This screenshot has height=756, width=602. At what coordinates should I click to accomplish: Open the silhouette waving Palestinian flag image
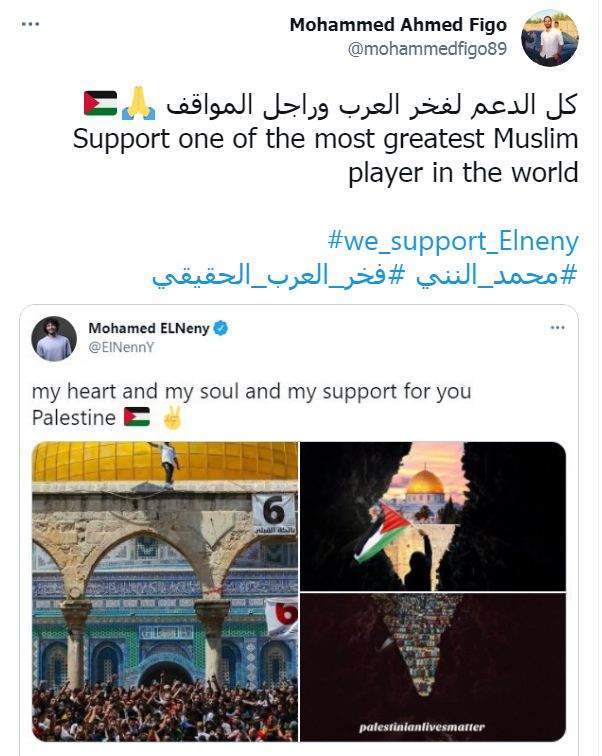(433, 516)
